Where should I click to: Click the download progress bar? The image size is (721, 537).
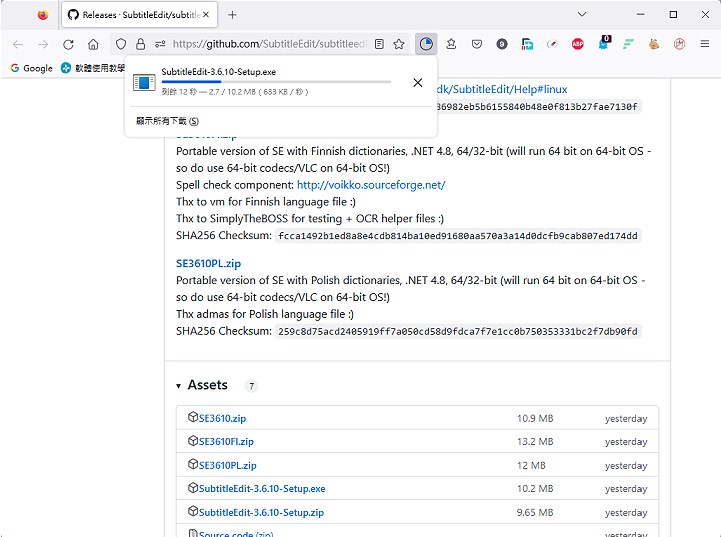(x=275, y=82)
